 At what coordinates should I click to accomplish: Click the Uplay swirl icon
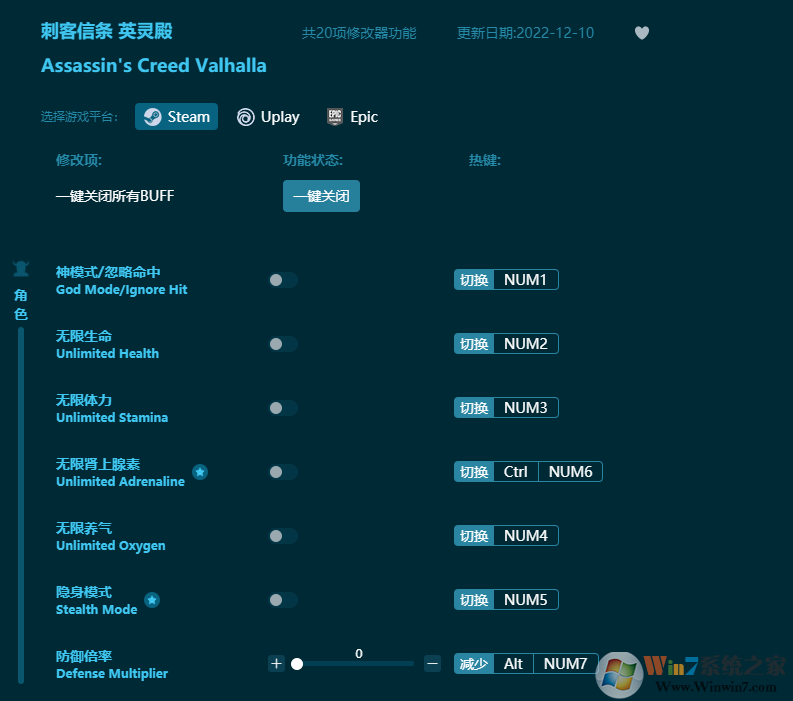point(246,117)
